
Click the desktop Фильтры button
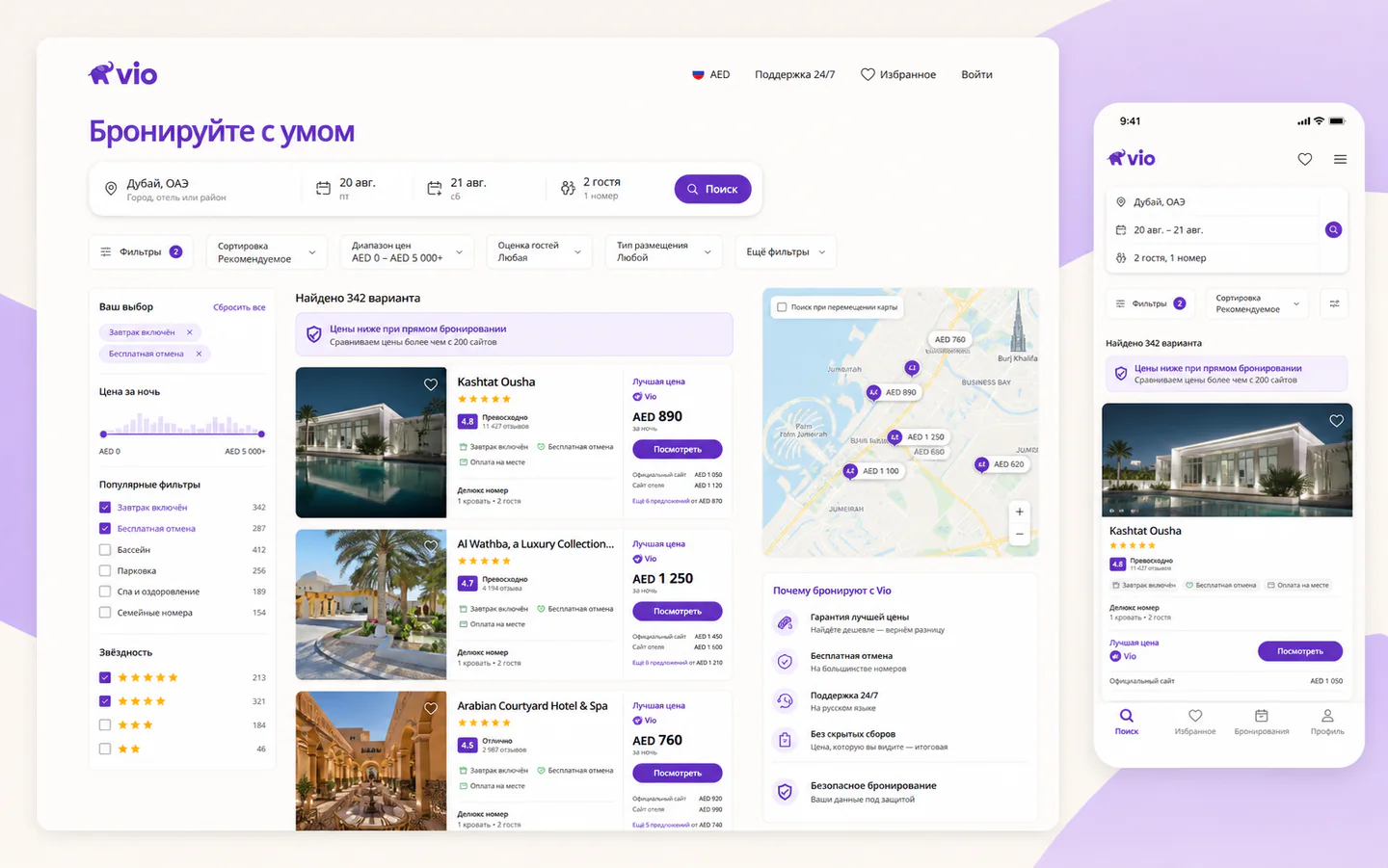point(141,252)
